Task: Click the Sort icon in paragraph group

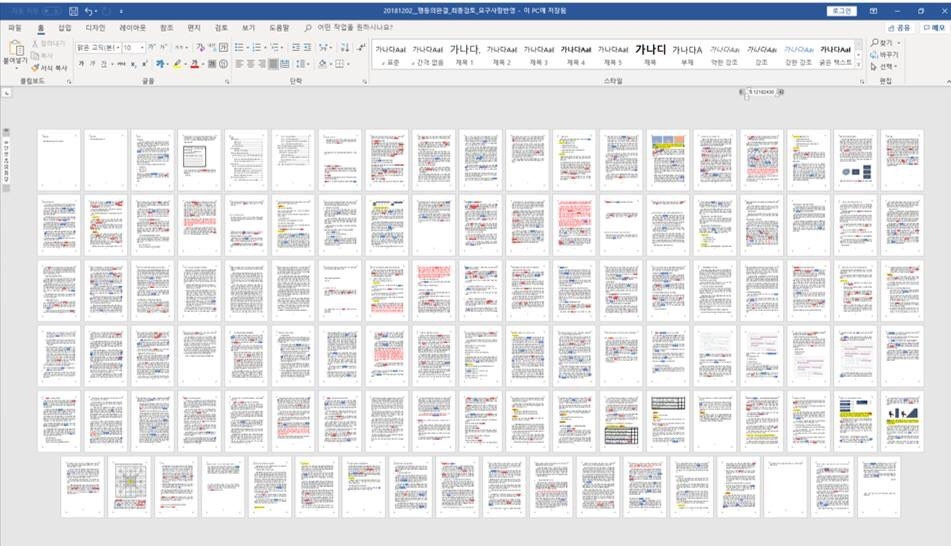Action: click(x=344, y=47)
